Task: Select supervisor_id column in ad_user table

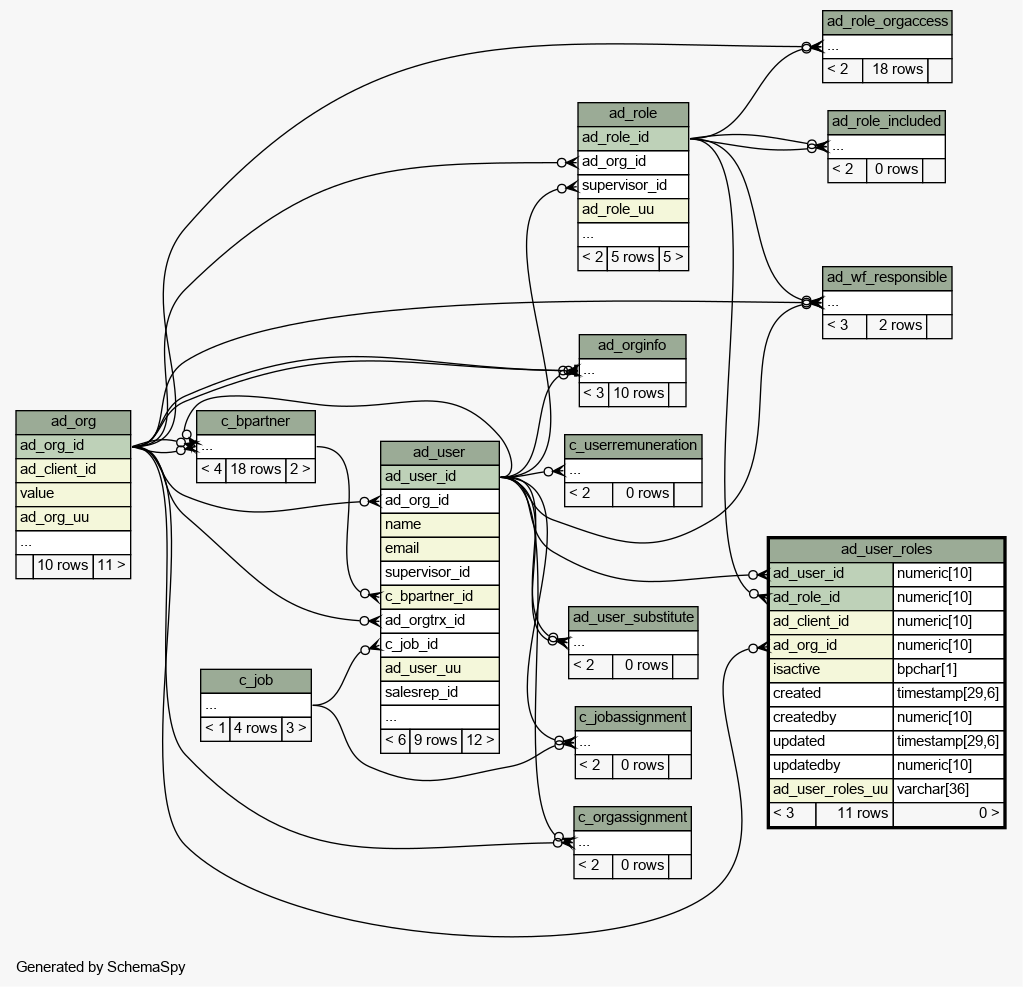Action: pyautogui.click(x=440, y=573)
